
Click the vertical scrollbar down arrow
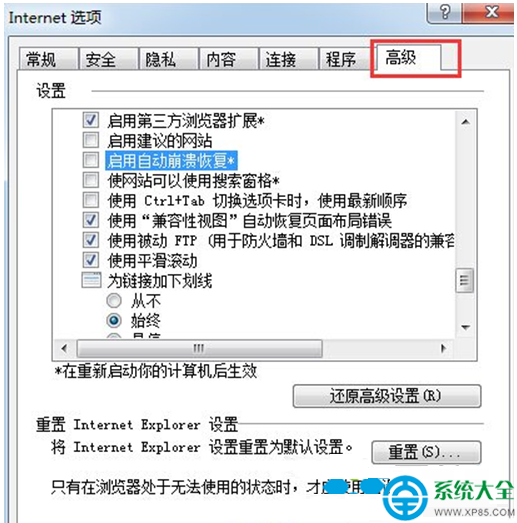click(x=465, y=327)
